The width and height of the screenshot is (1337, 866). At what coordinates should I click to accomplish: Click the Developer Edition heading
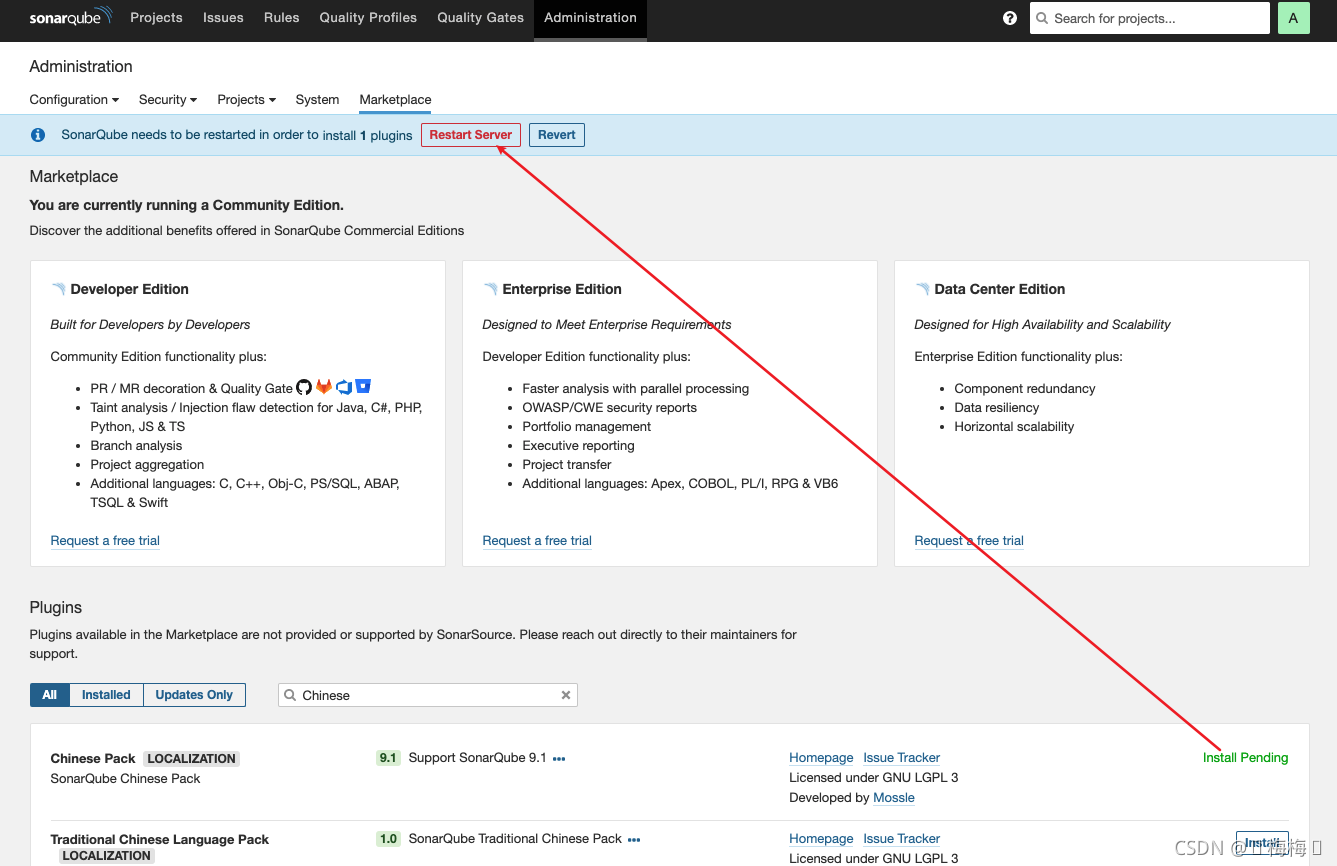tap(130, 289)
